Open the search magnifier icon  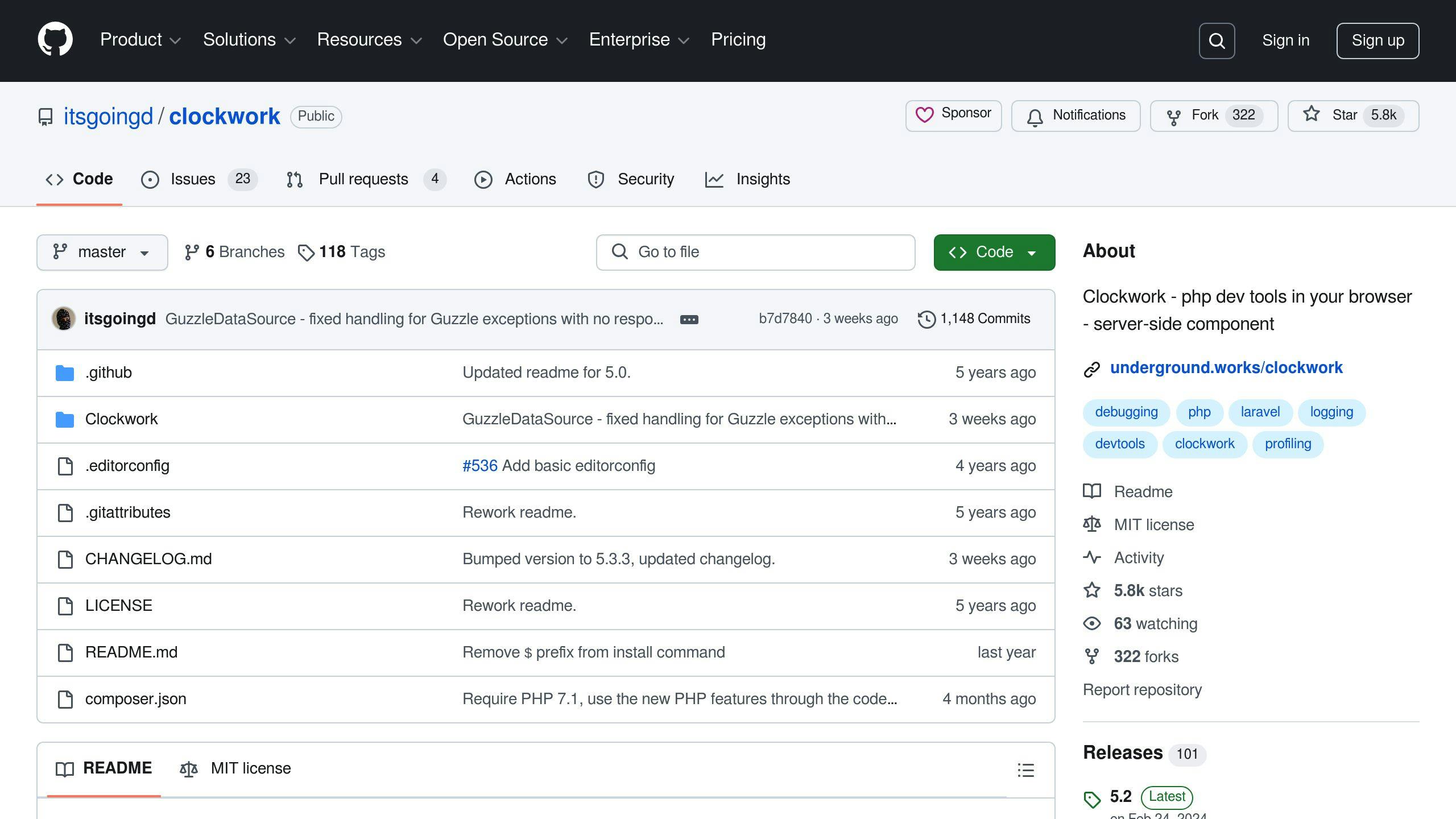pyautogui.click(x=1217, y=41)
